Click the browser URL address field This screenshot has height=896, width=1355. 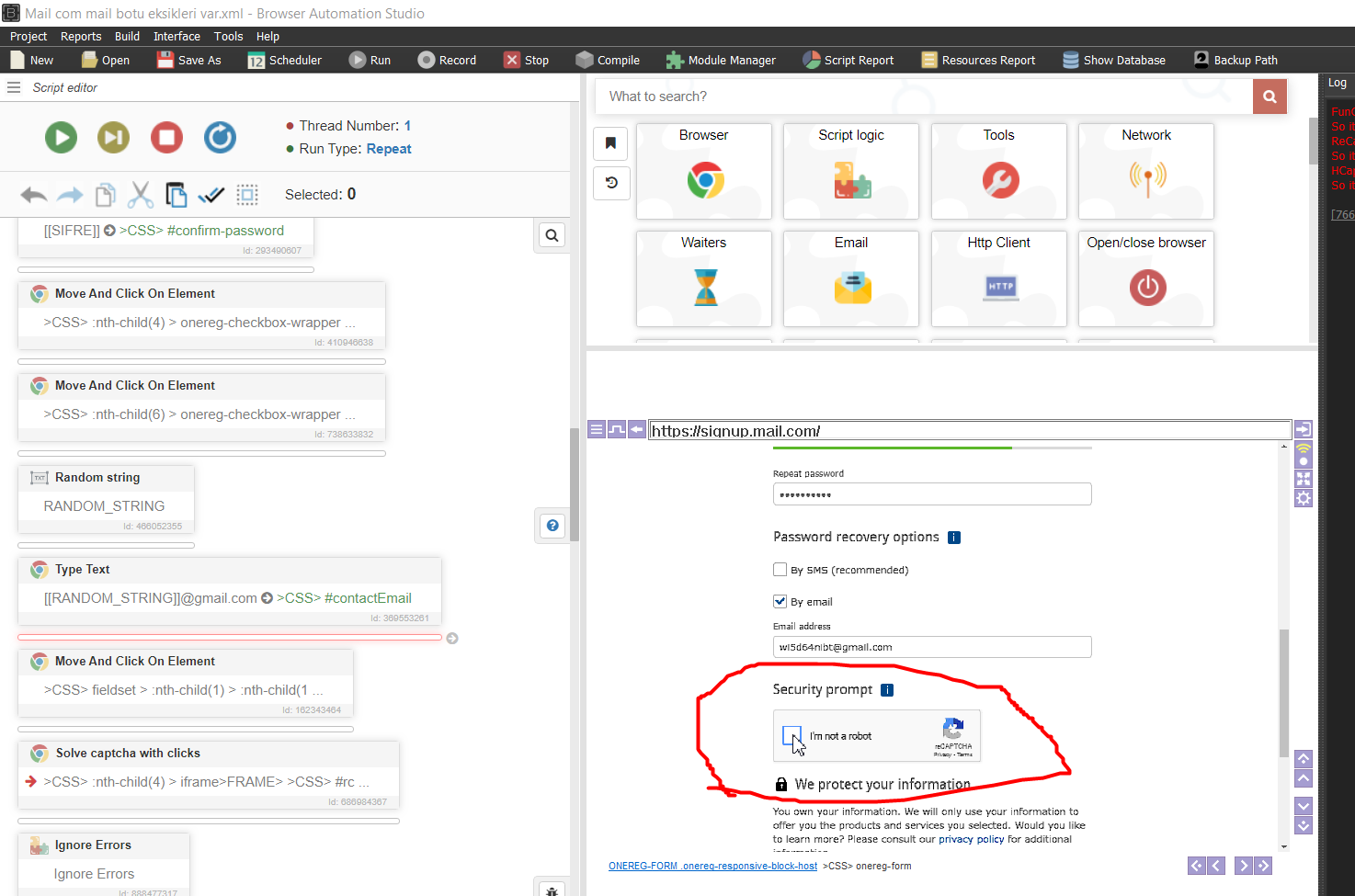click(970, 430)
